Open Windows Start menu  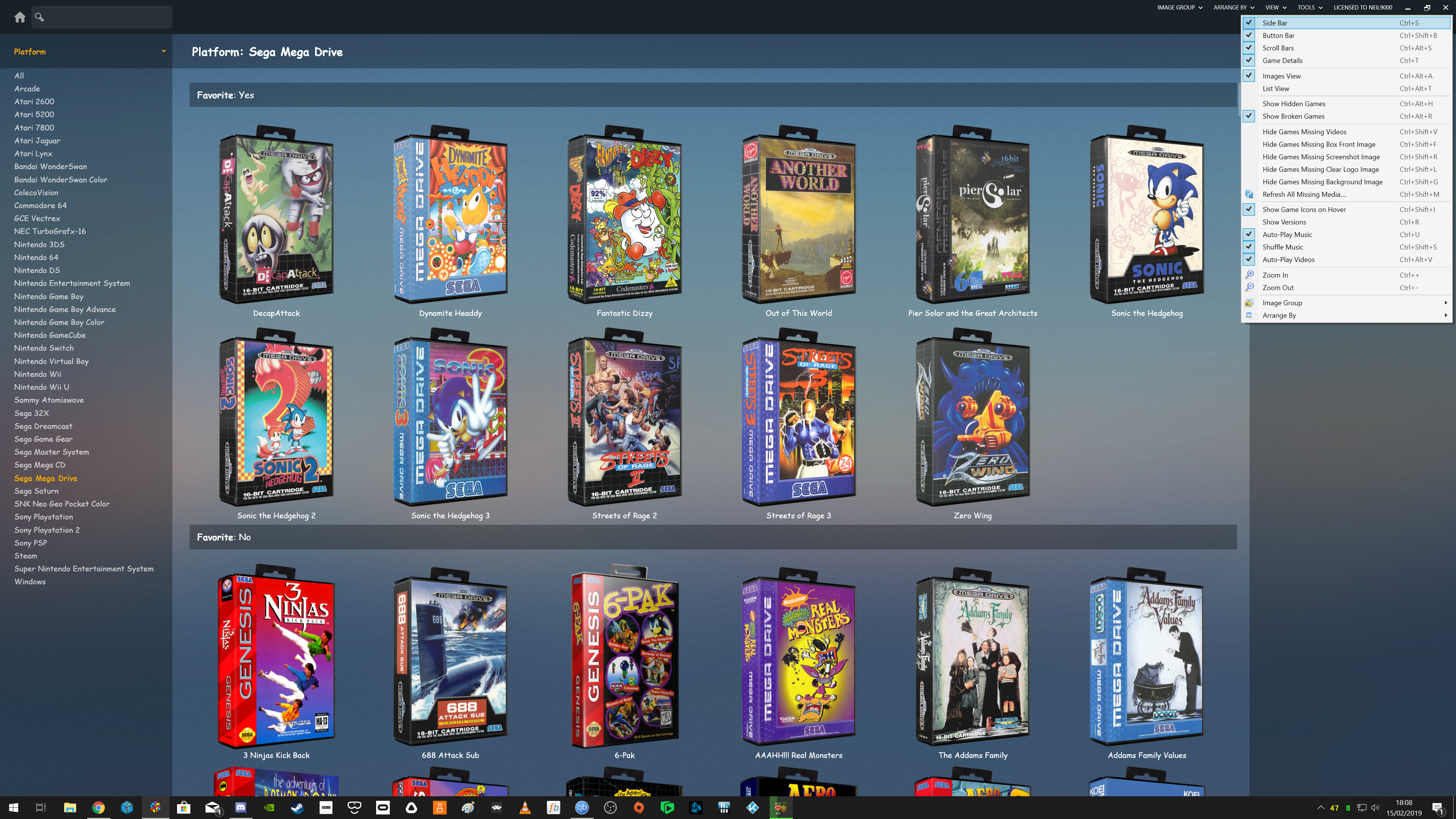pos(14,808)
